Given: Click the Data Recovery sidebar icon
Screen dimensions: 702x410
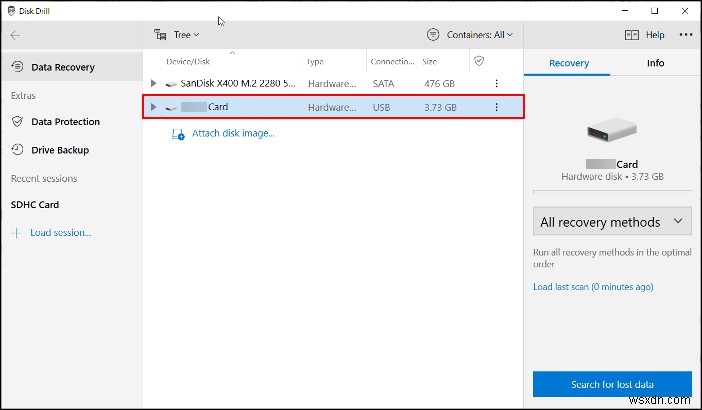Looking at the screenshot, I should coord(17,67).
